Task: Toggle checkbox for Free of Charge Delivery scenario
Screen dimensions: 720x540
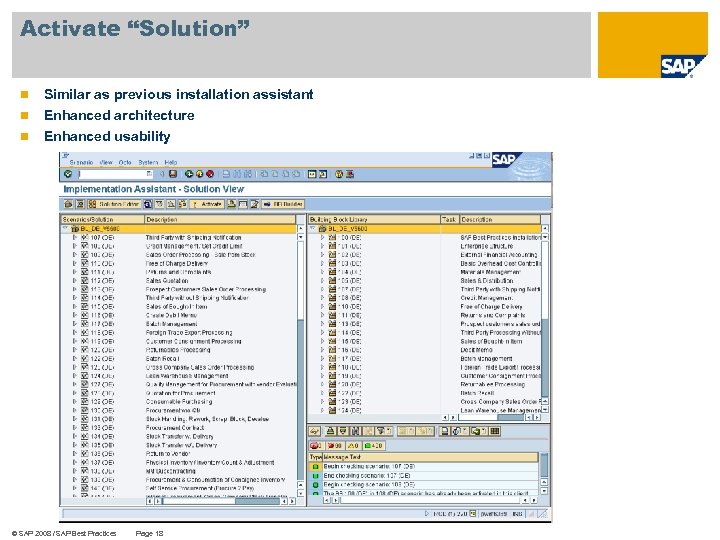Action: coord(84,264)
